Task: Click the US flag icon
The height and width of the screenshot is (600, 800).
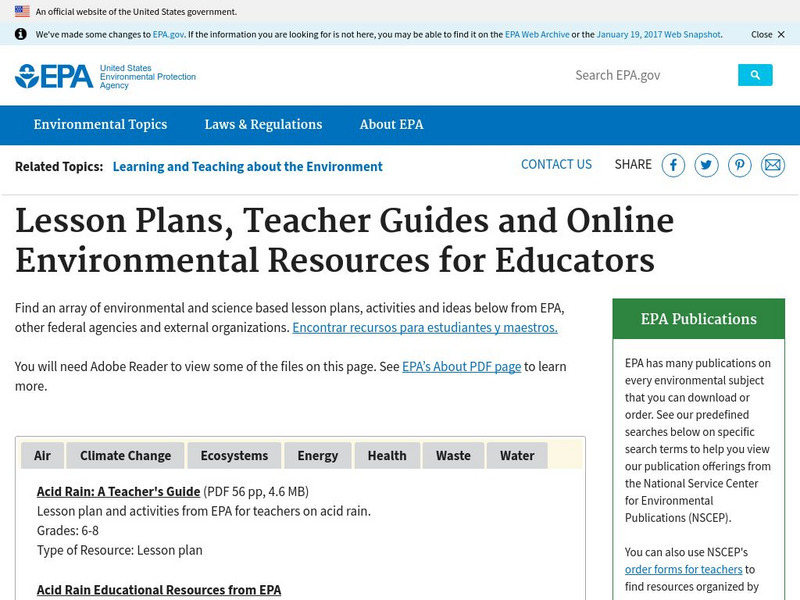Action: [22, 11]
